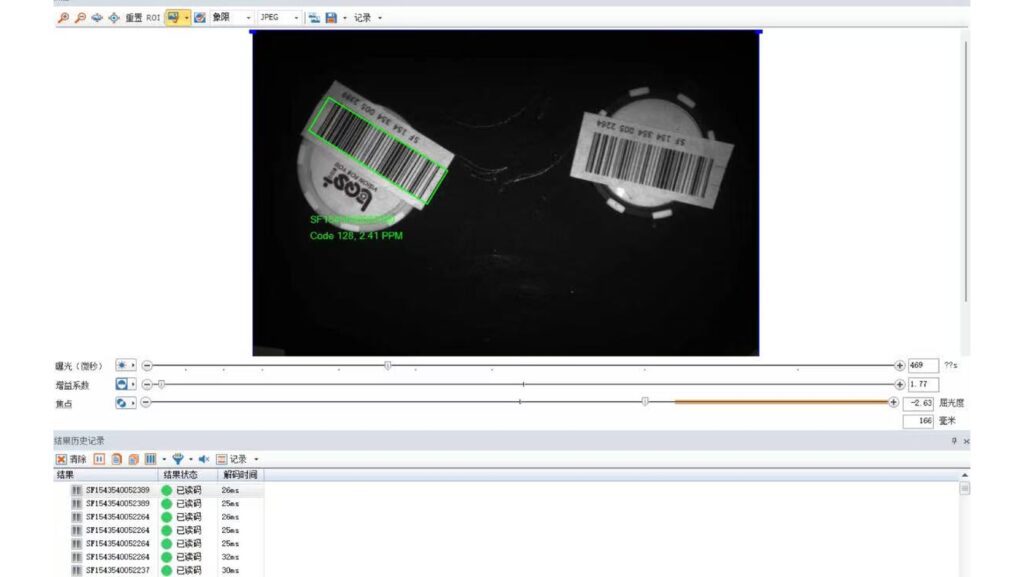Screen dimensions: 1024x577
Task: Click the focus auto-adjust icon
Action: click(121, 403)
